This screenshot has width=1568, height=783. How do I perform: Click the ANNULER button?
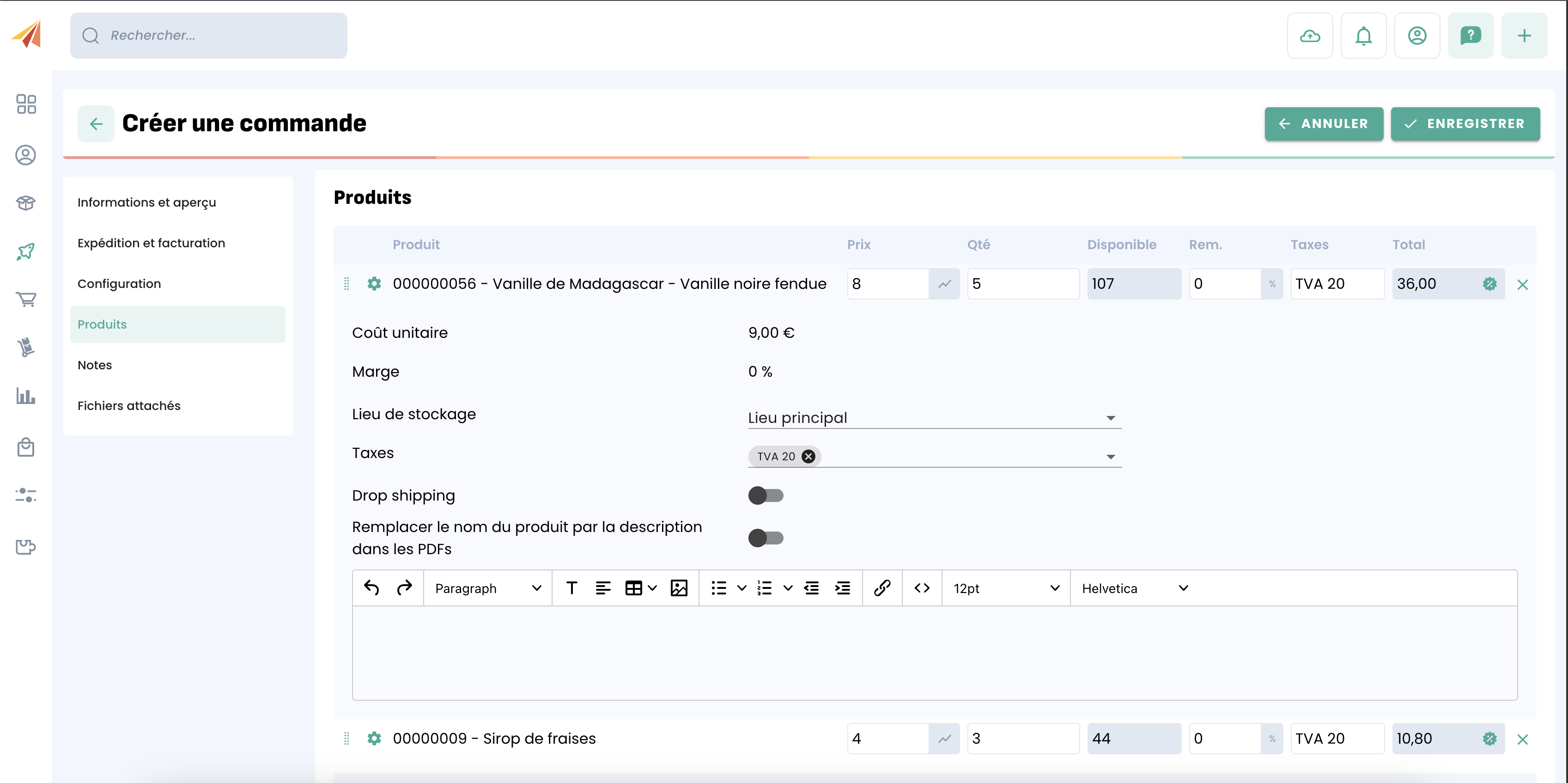click(1323, 123)
